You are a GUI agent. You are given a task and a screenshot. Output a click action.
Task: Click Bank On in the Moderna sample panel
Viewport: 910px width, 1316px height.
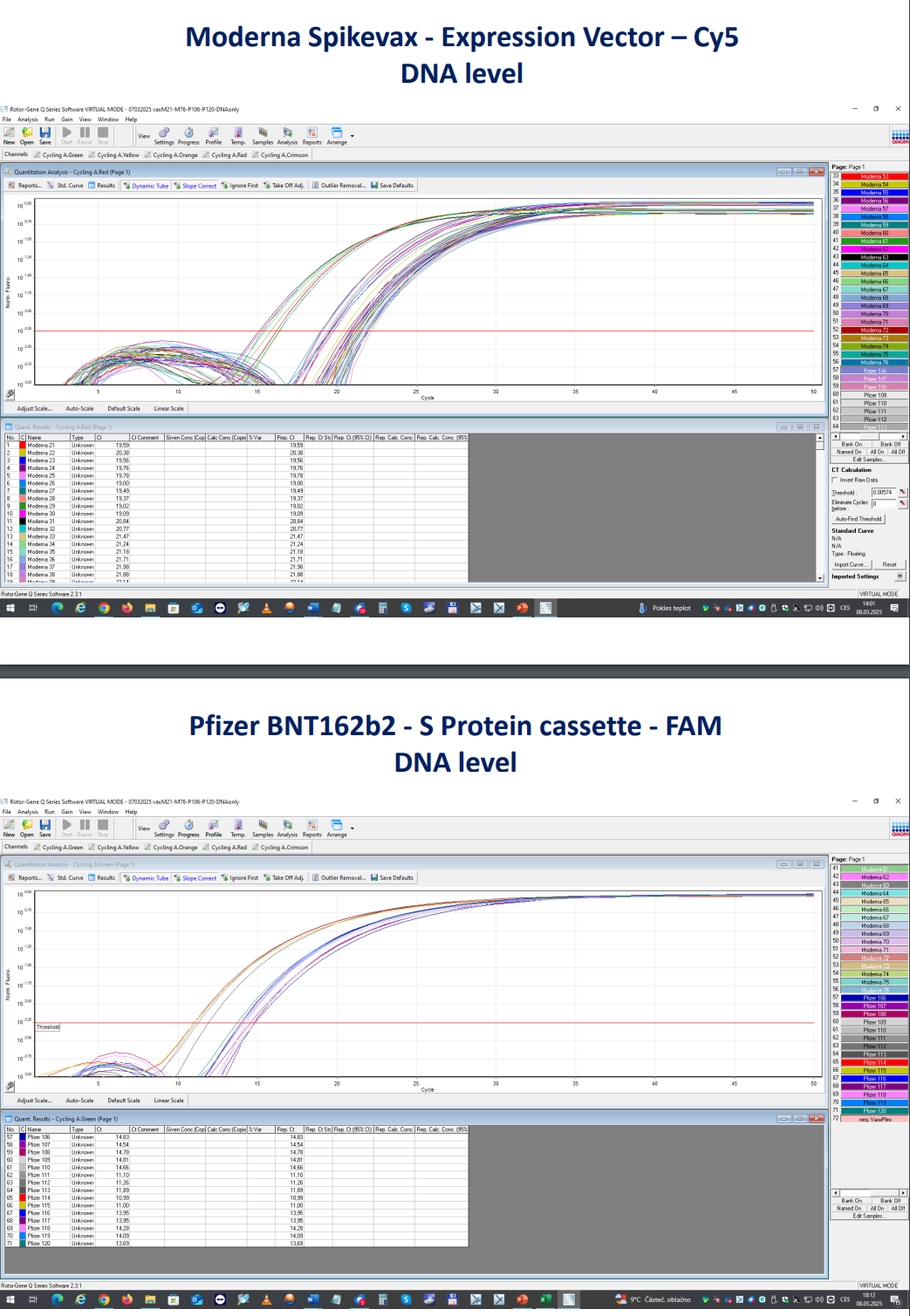pos(852,444)
